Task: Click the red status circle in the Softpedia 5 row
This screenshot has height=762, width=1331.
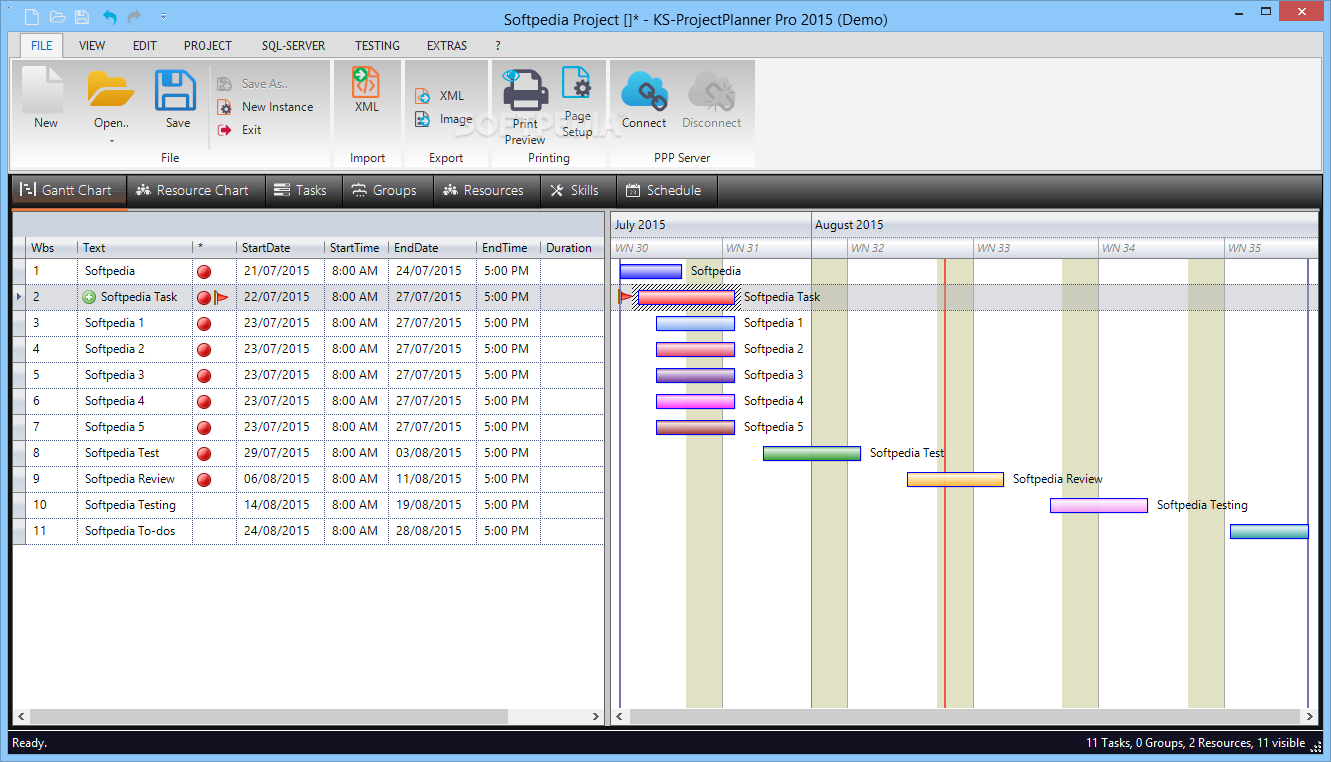Action: tap(204, 427)
